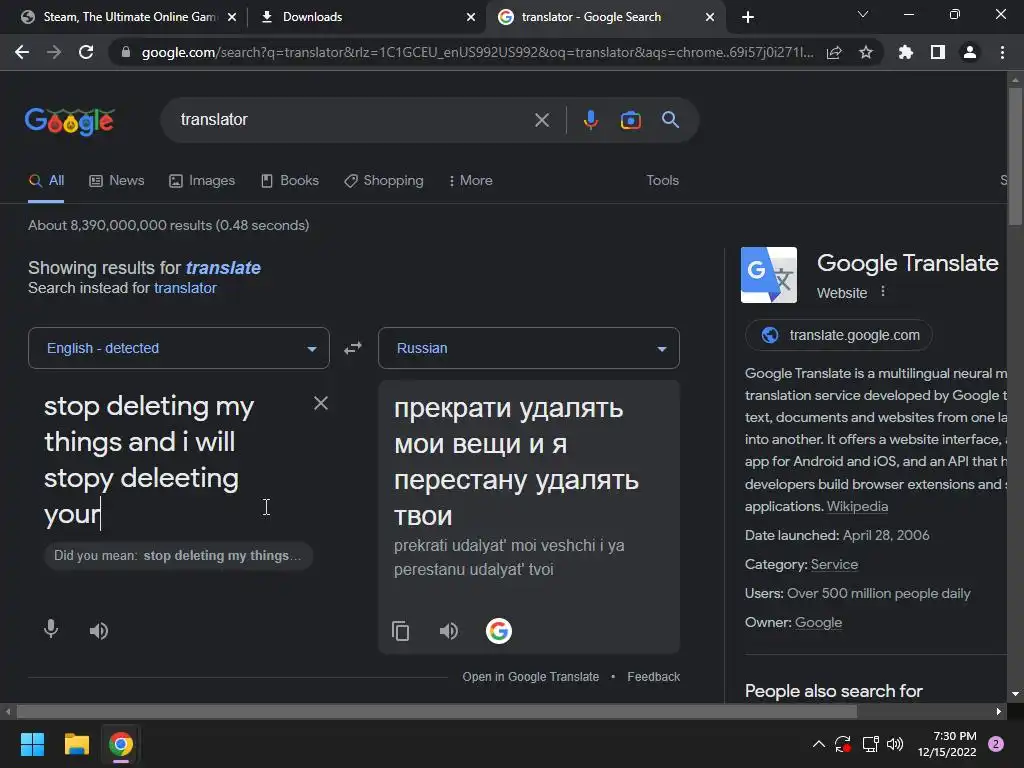Open search by image camera icon
The height and width of the screenshot is (768, 1024).
630,120
